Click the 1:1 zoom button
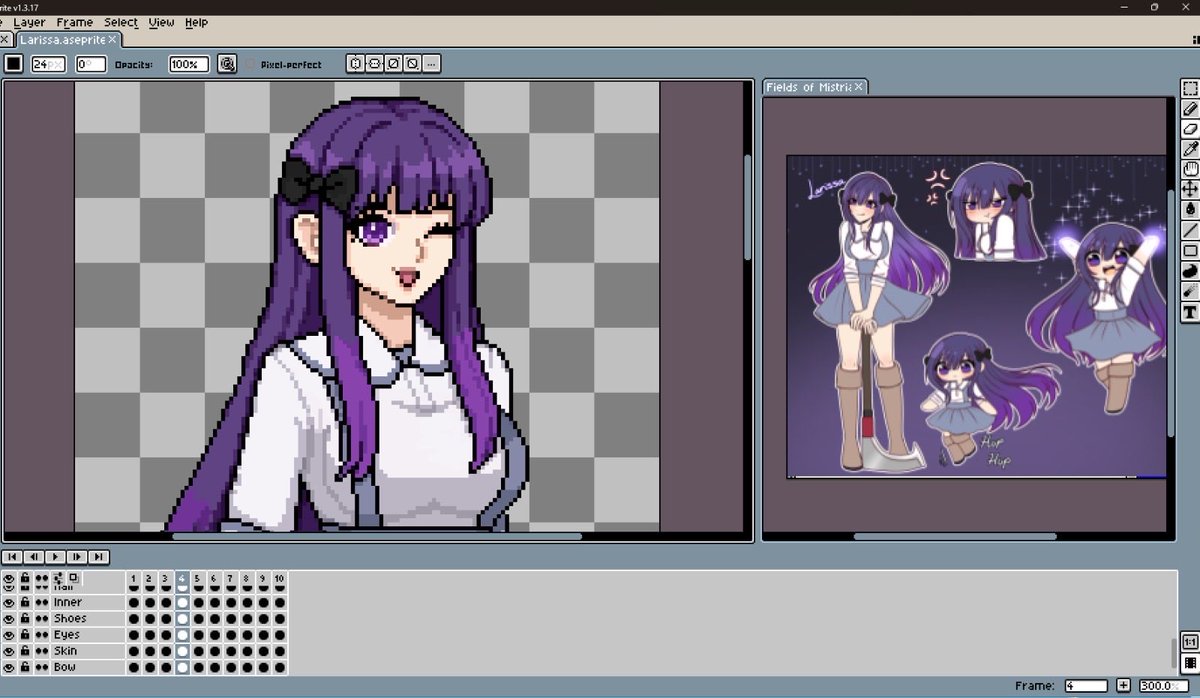This screenshot has width=1200, height=698. click(x=1190, y=642)
